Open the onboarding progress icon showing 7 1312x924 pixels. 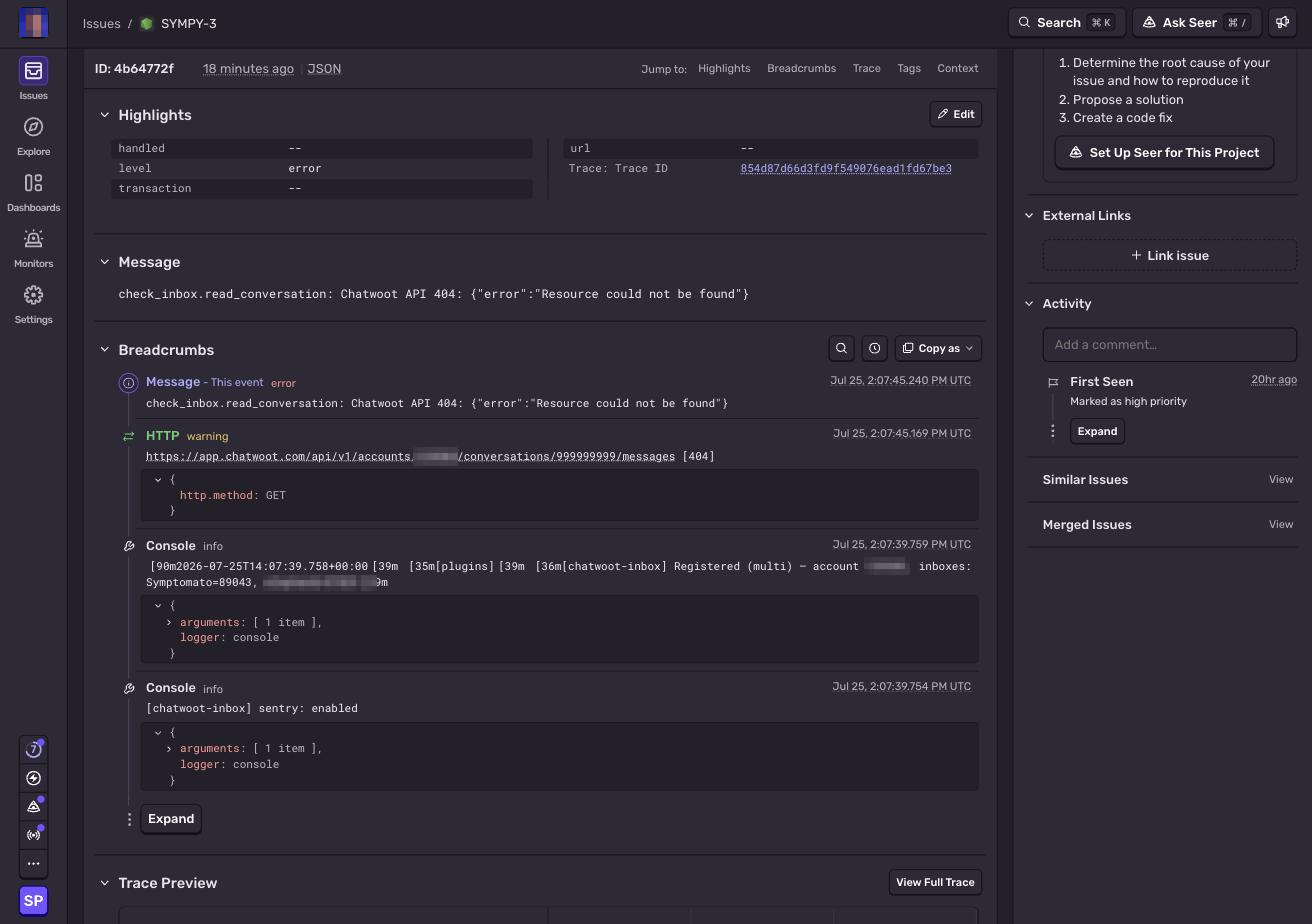click(33, 750)
